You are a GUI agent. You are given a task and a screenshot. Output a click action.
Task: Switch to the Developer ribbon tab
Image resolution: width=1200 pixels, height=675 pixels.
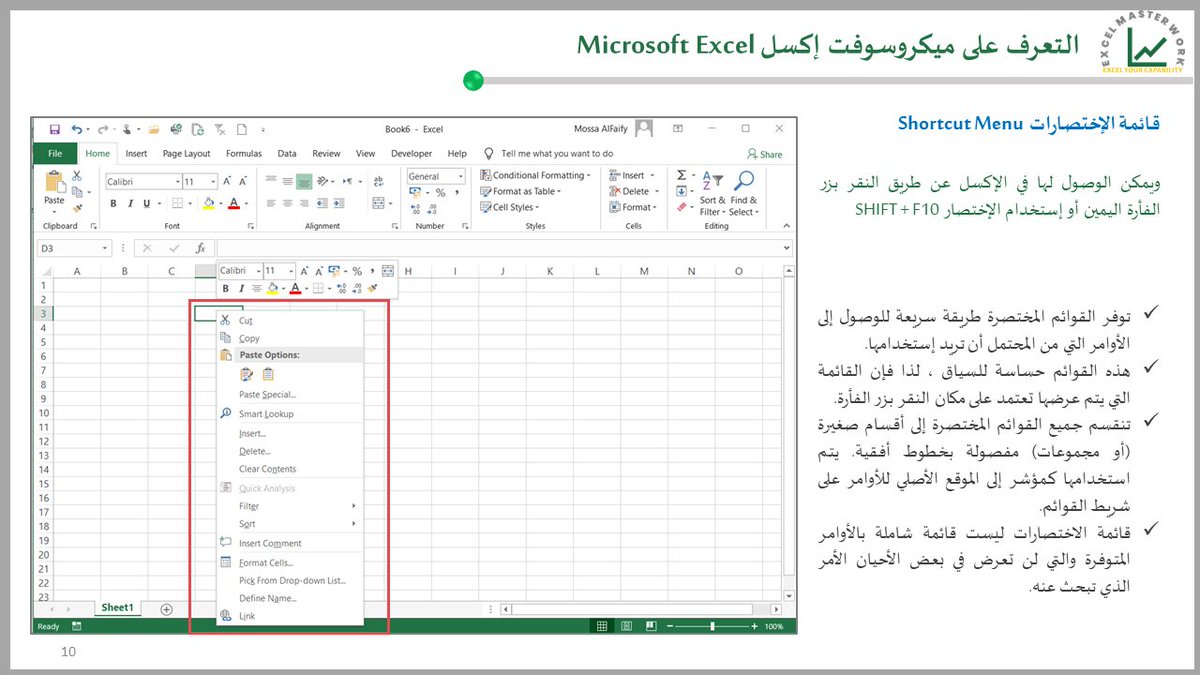(x=411, y=154)
